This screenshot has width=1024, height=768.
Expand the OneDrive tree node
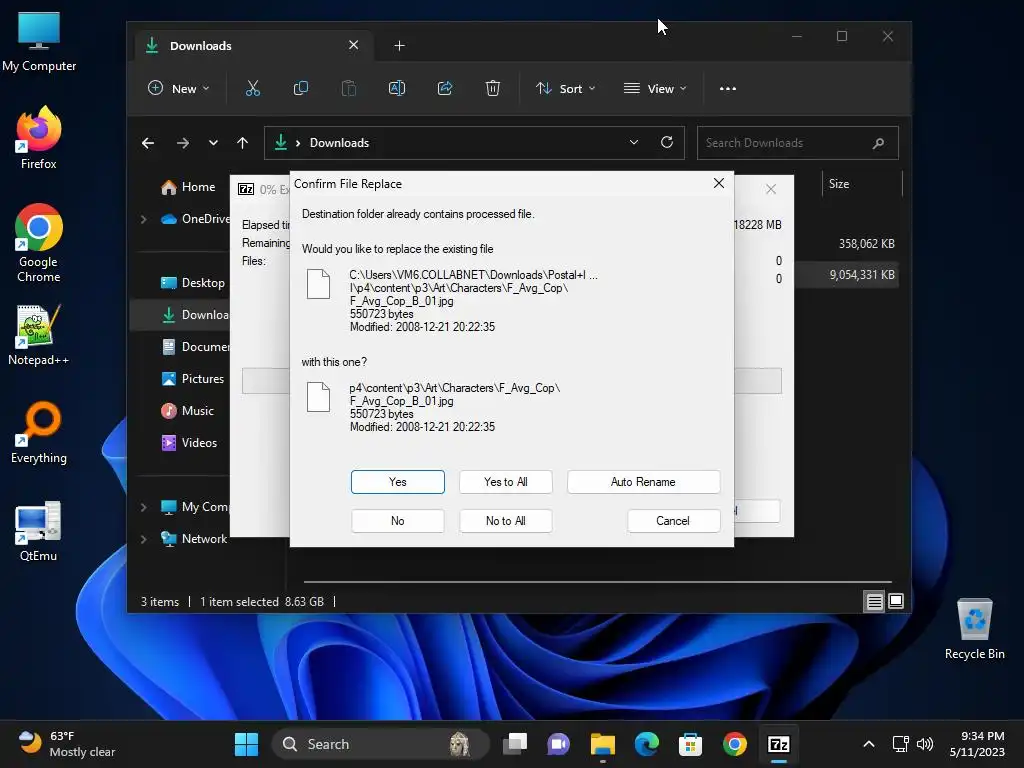(144, 219)
